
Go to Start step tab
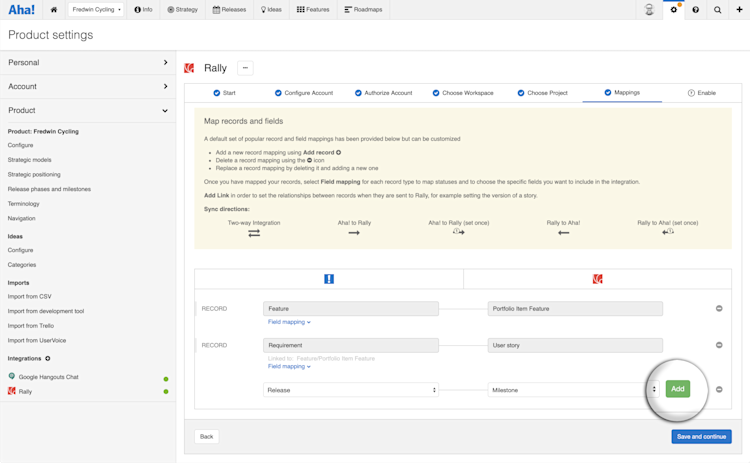tap(224, 93)
